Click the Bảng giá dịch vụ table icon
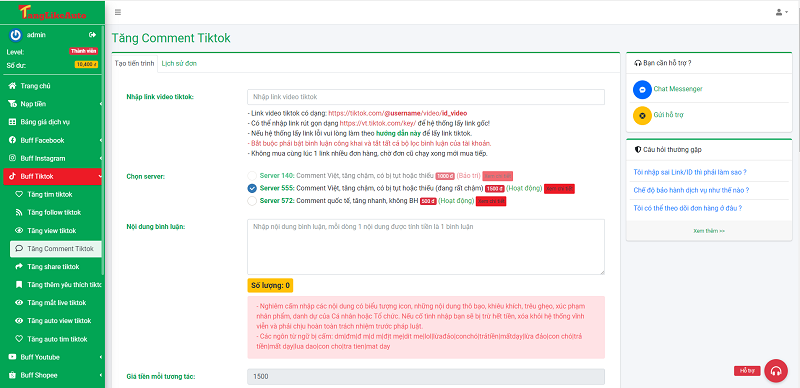 (x=12, y=122)
